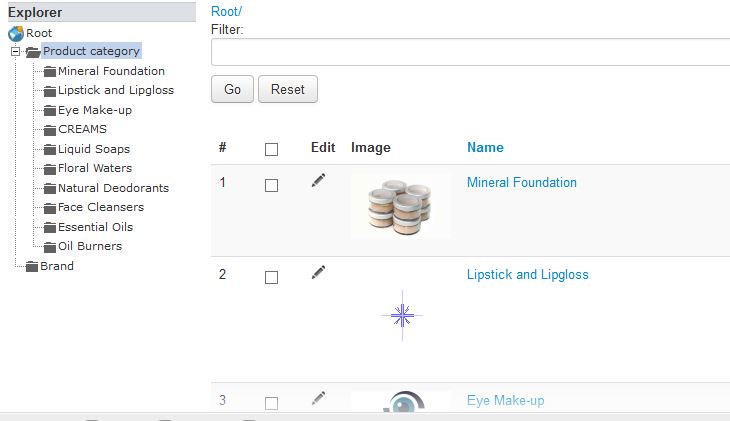Image resolution: width=730 pixels, height=421 pixels.
Task: Click the Image column header
Action: coord(371,148)
